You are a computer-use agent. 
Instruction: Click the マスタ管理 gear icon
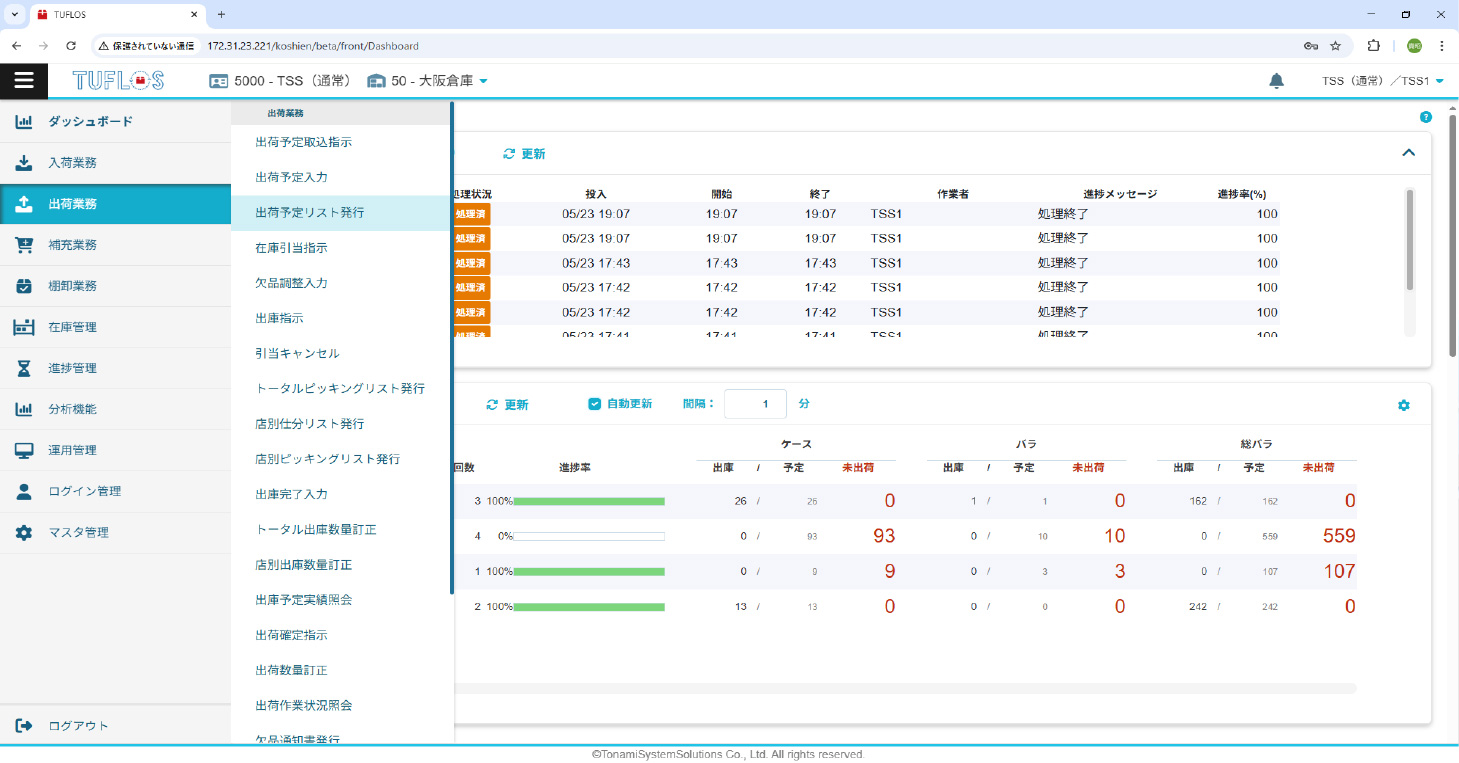[24, 532]
